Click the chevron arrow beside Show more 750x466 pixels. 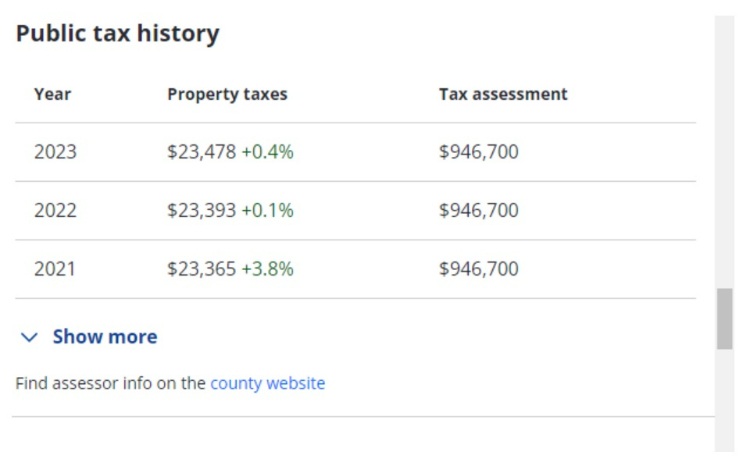29,338
